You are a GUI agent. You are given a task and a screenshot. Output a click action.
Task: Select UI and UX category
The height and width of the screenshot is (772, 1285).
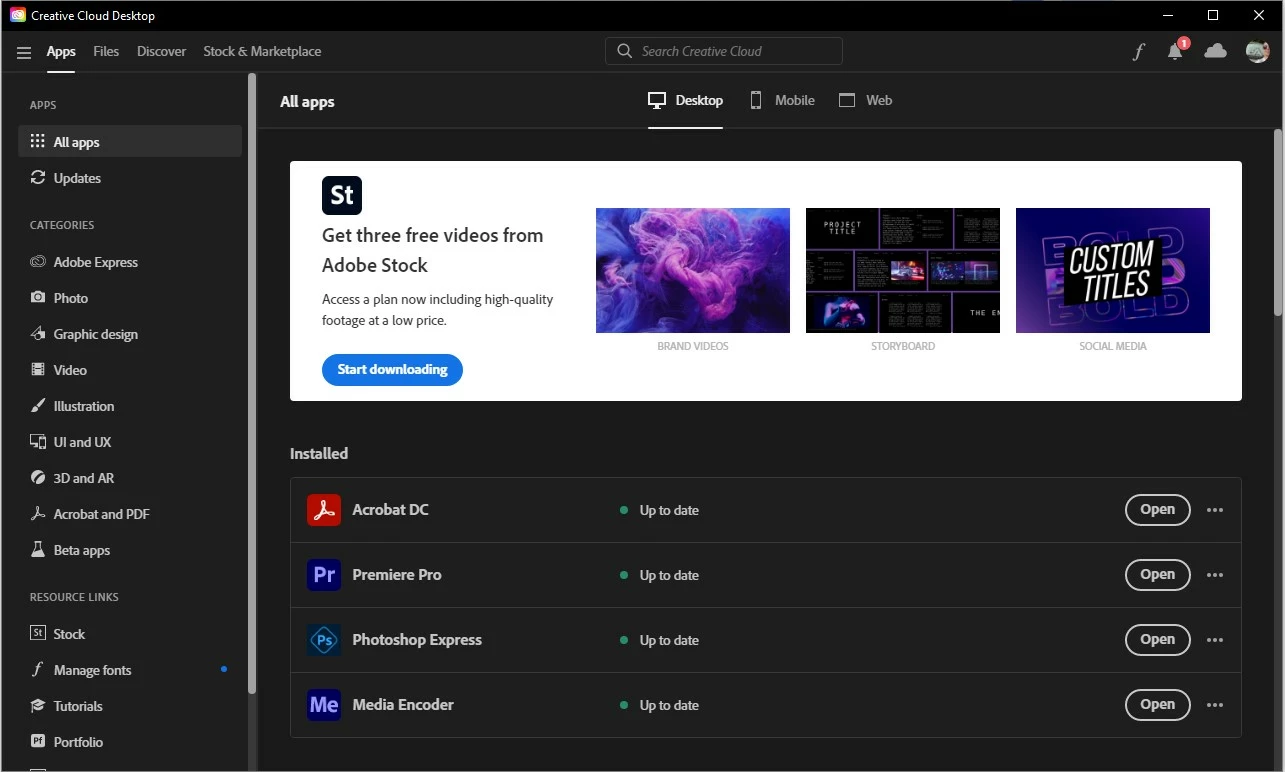pos(130,442)
